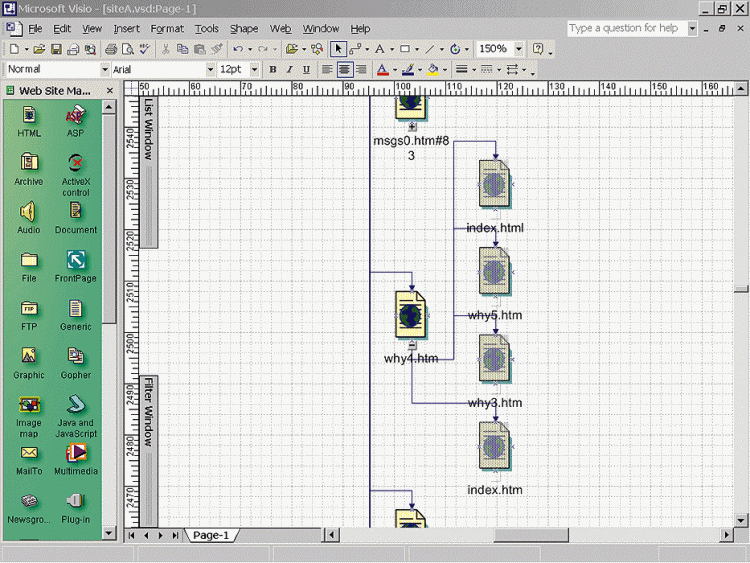Image resolution: width=750 pixels, height=563 pixels.
Task: Open the Web menu
Action: point(280,29)
